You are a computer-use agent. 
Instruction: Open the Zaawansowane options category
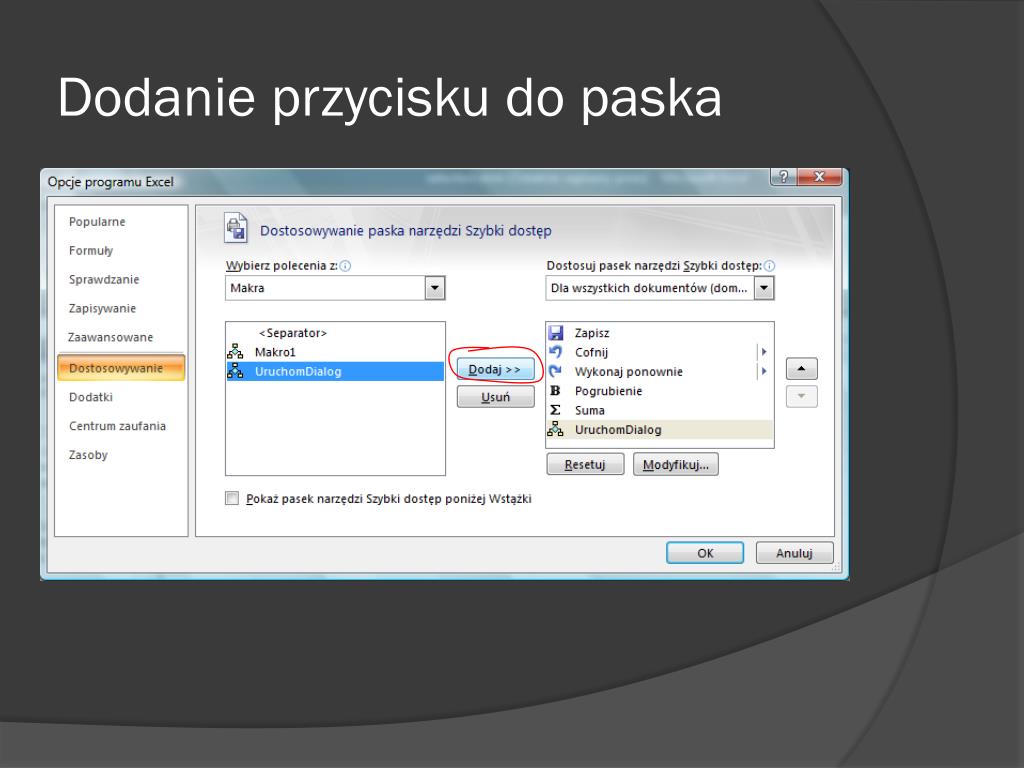coord(110,337)
